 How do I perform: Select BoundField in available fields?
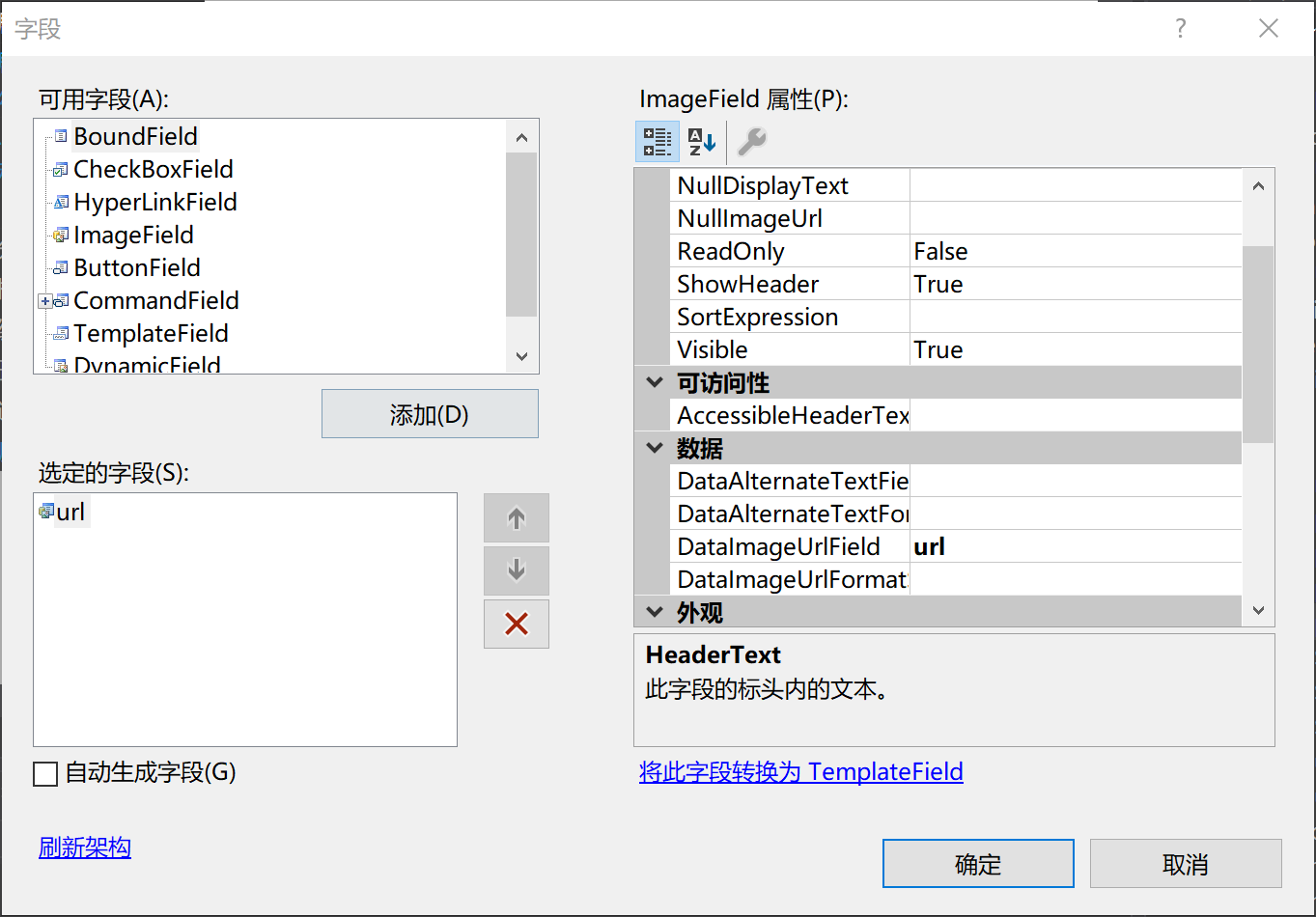[x=135, y=136]
